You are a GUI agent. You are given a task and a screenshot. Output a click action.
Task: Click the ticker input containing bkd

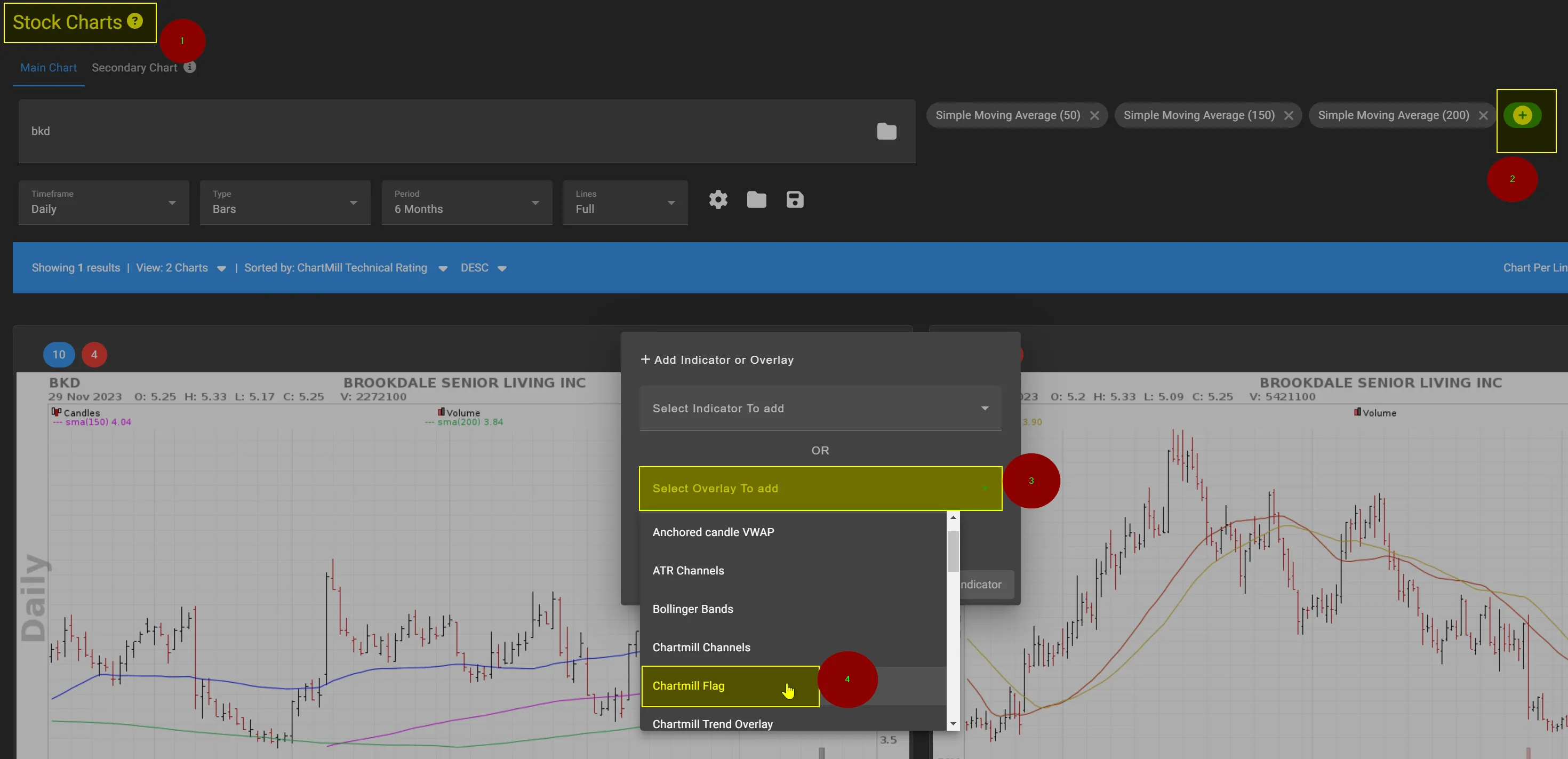[x=244, y=131]
